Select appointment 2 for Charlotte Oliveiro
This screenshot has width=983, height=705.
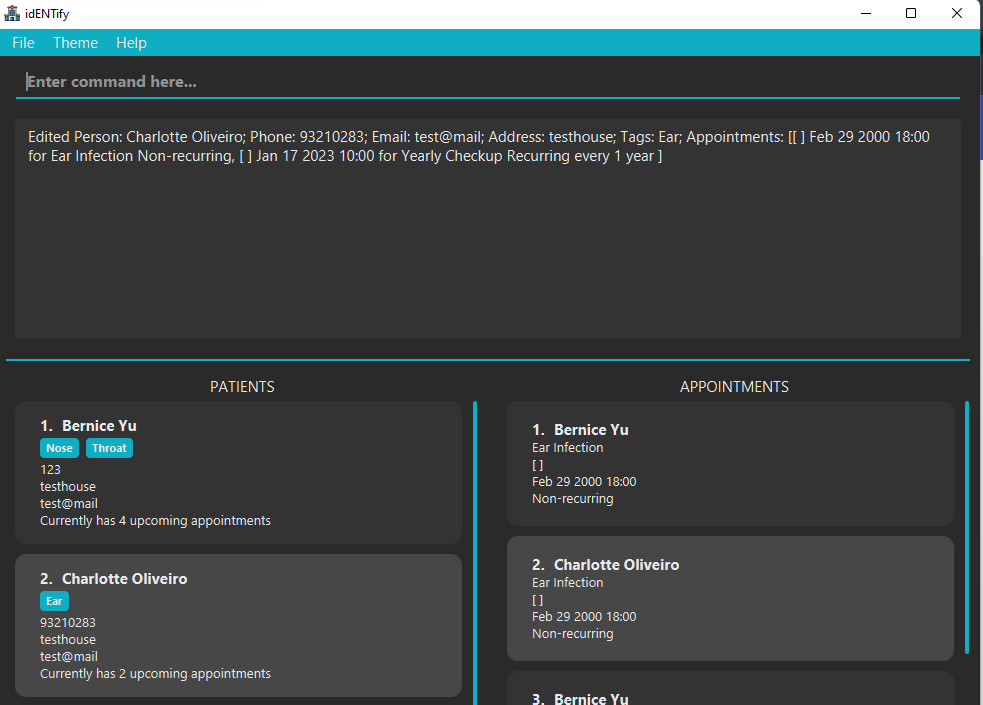pyautogui.click(x=730, y=598)
